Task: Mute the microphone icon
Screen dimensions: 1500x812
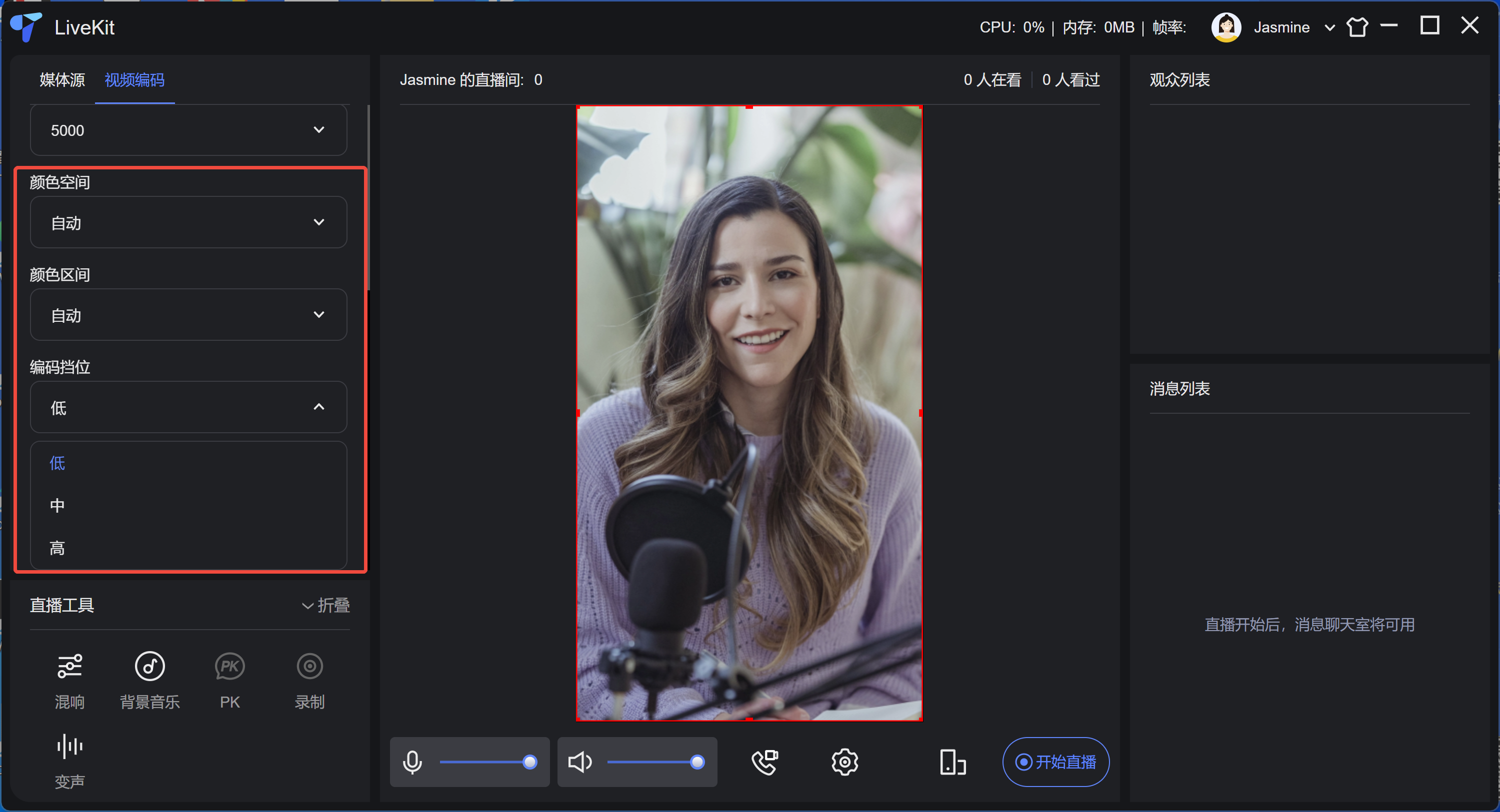Action: point(412,762)
